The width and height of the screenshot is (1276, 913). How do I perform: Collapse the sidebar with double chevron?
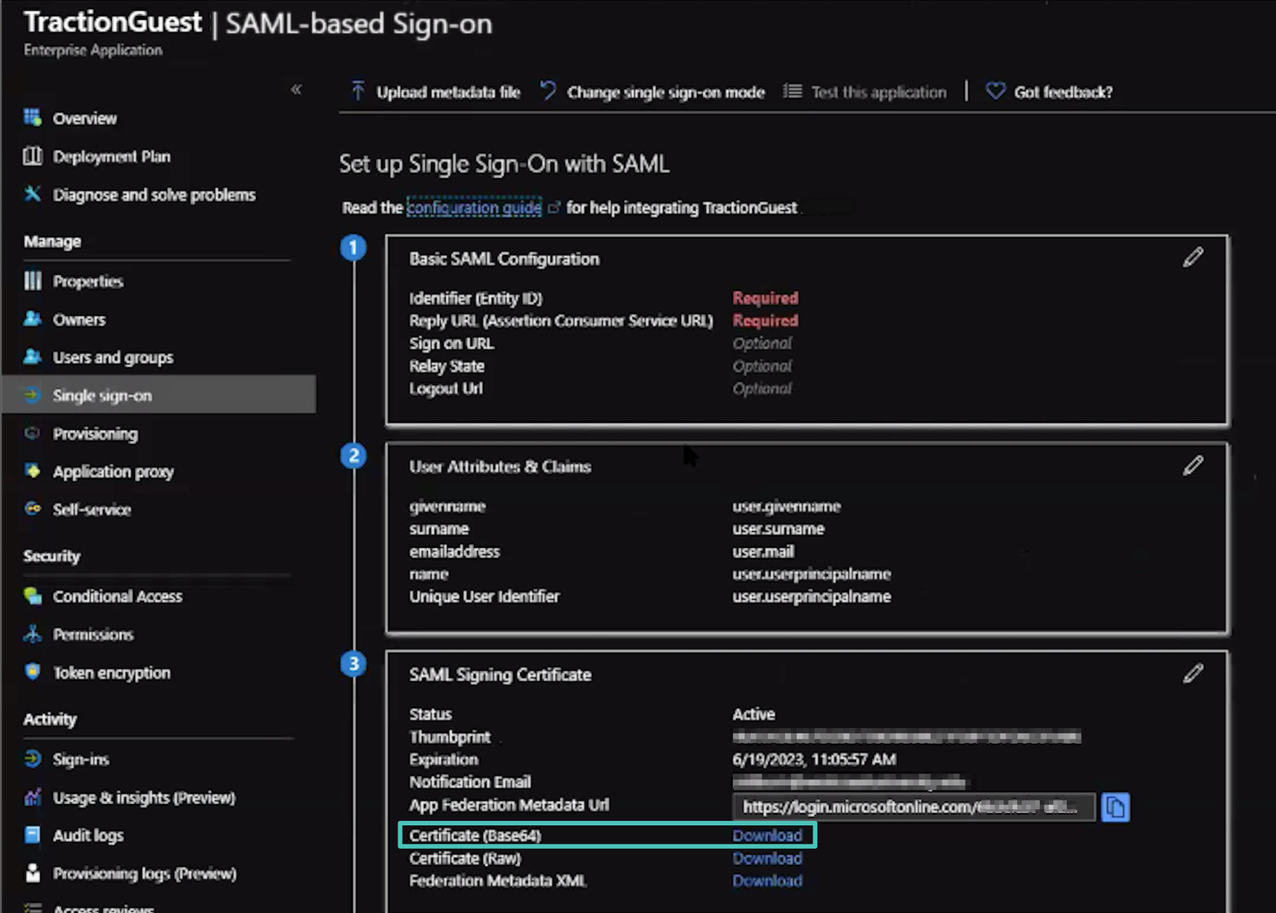click(x=296, y=89)
